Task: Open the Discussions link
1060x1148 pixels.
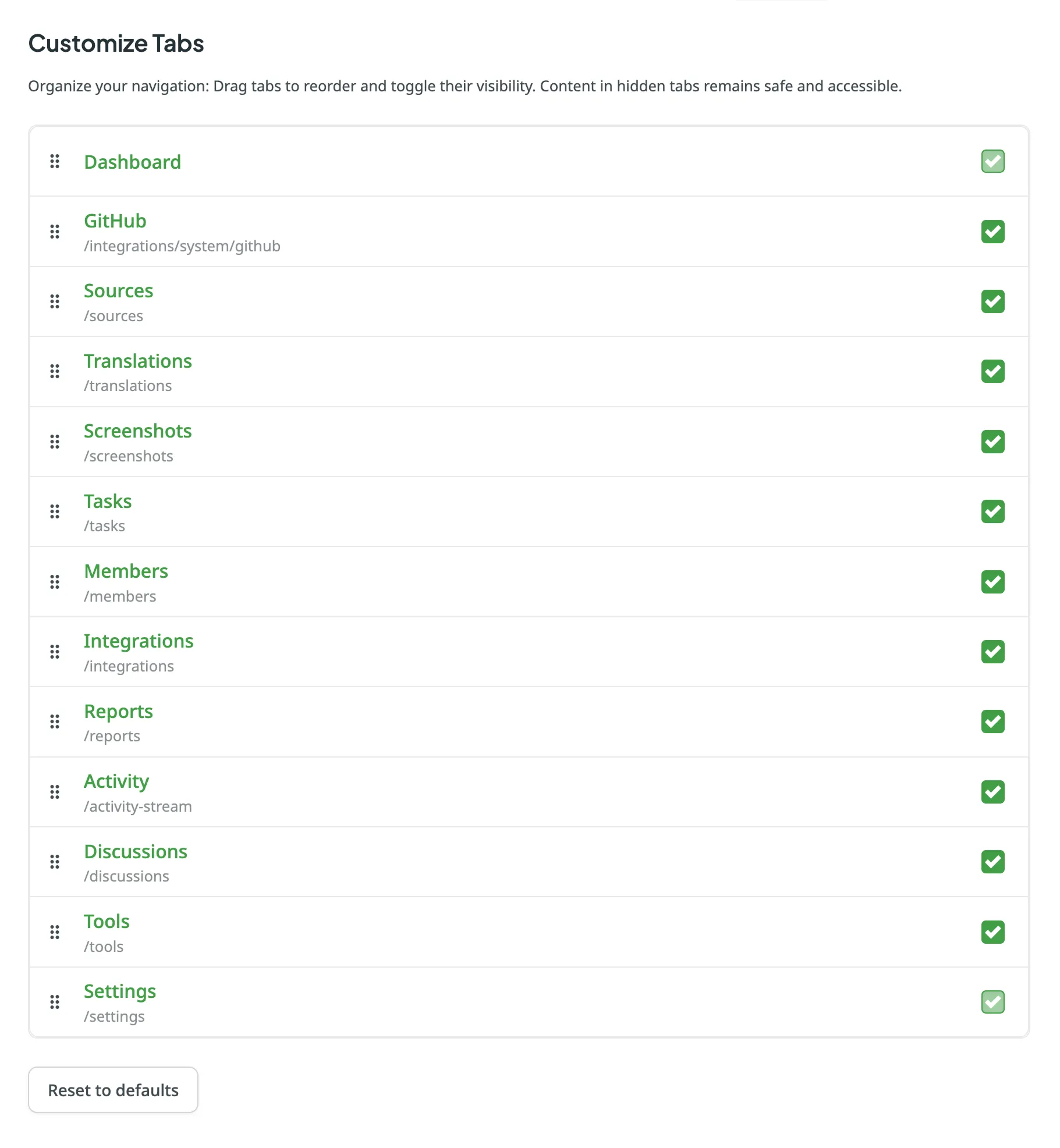Action: coord(136,851)
